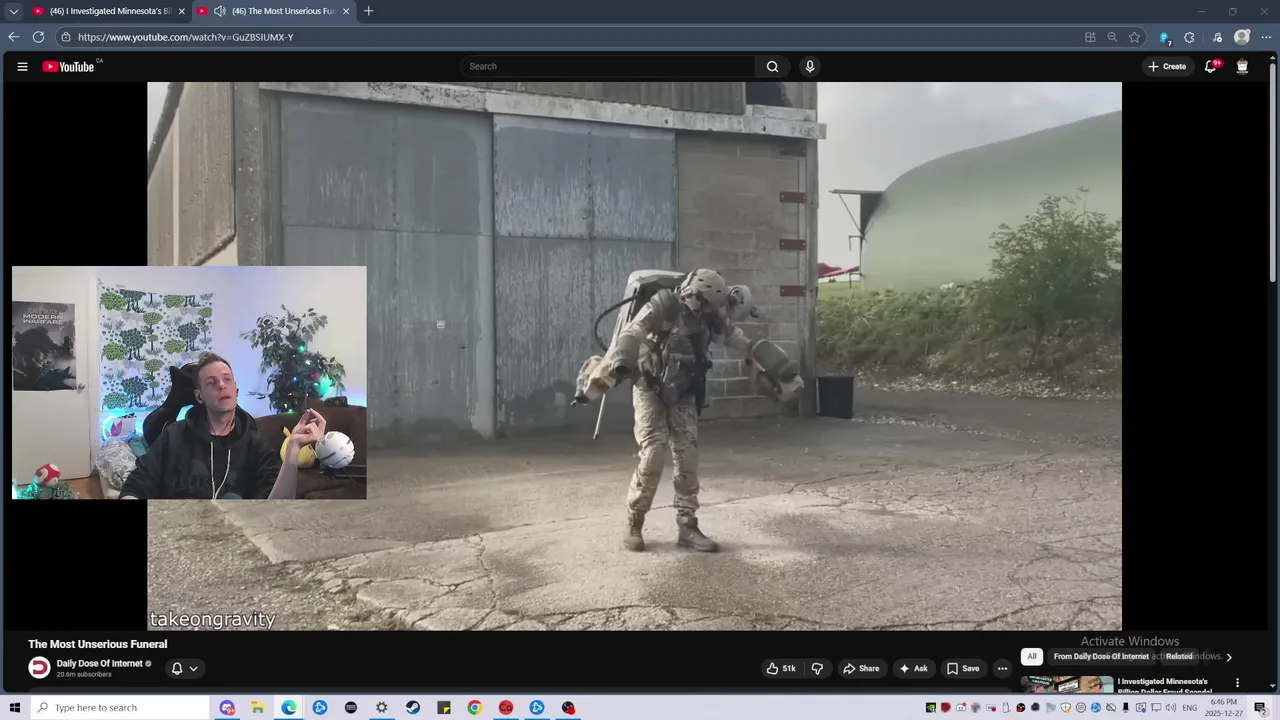Open the browser profile avatar

click(1242, 37)
